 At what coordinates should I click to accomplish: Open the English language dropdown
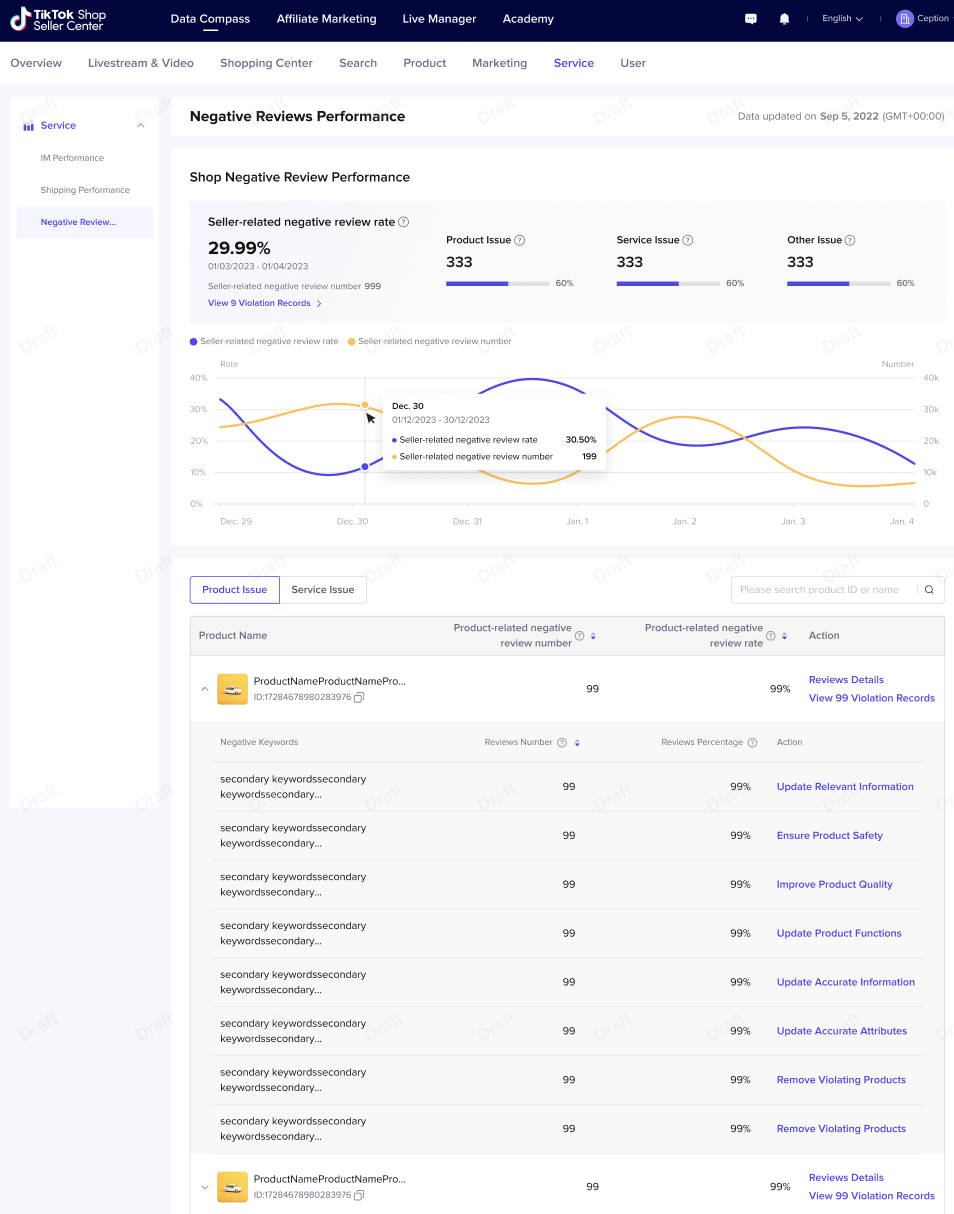pos(842,19)
